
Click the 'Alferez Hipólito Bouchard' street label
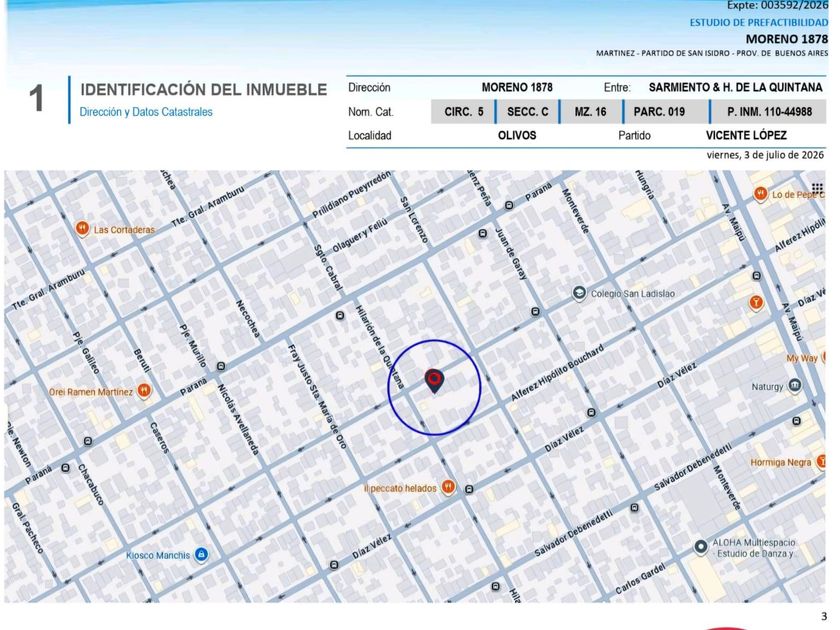pyautogui.click(x=557, y=373)
